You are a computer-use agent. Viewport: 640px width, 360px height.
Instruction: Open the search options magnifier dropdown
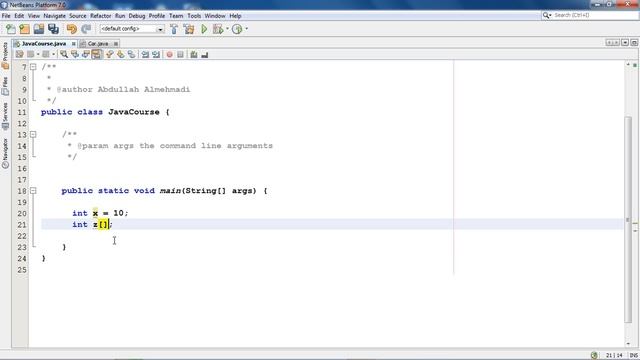[x=547, y=15]
